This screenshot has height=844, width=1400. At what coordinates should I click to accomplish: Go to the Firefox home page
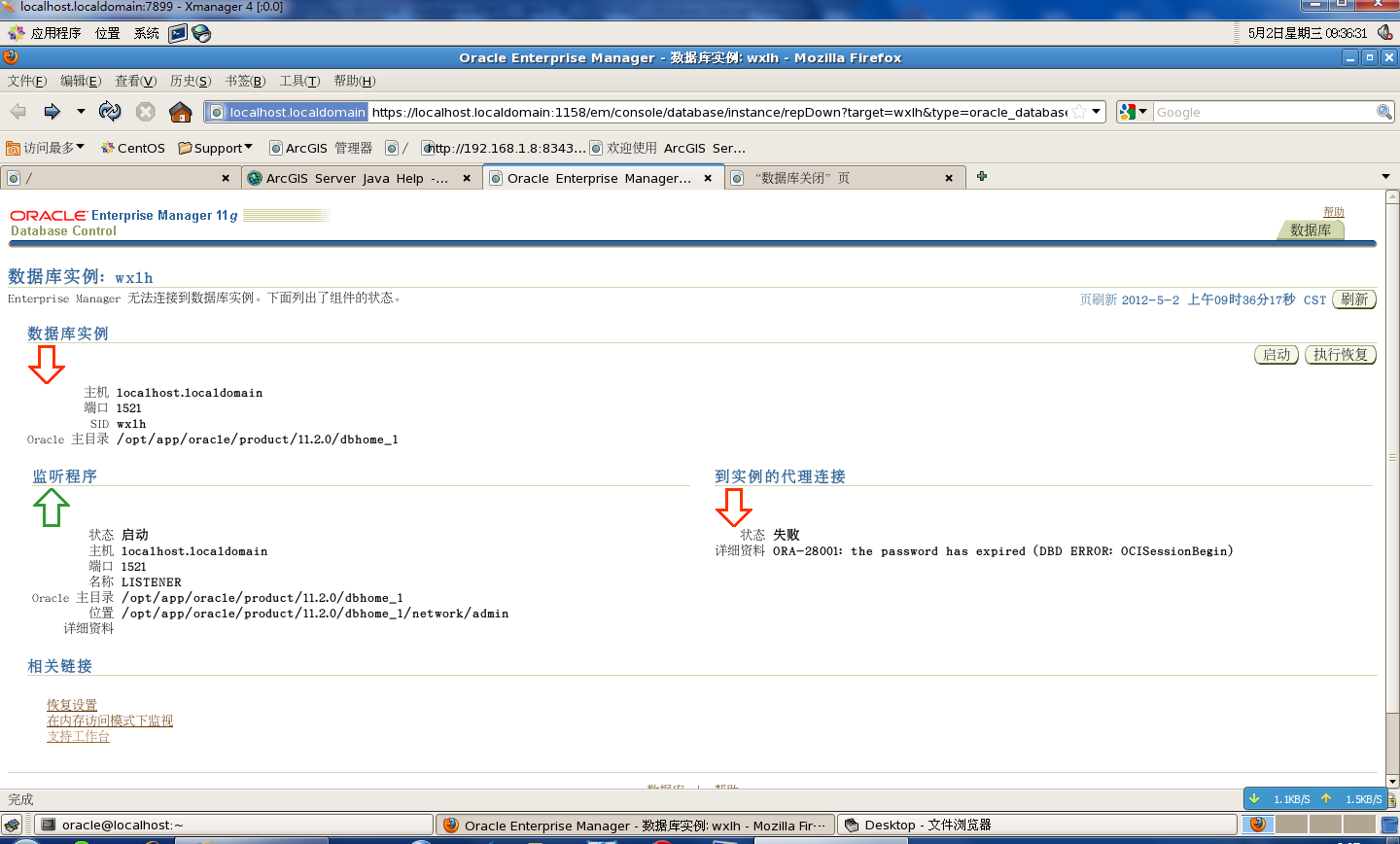click(181, 112)
